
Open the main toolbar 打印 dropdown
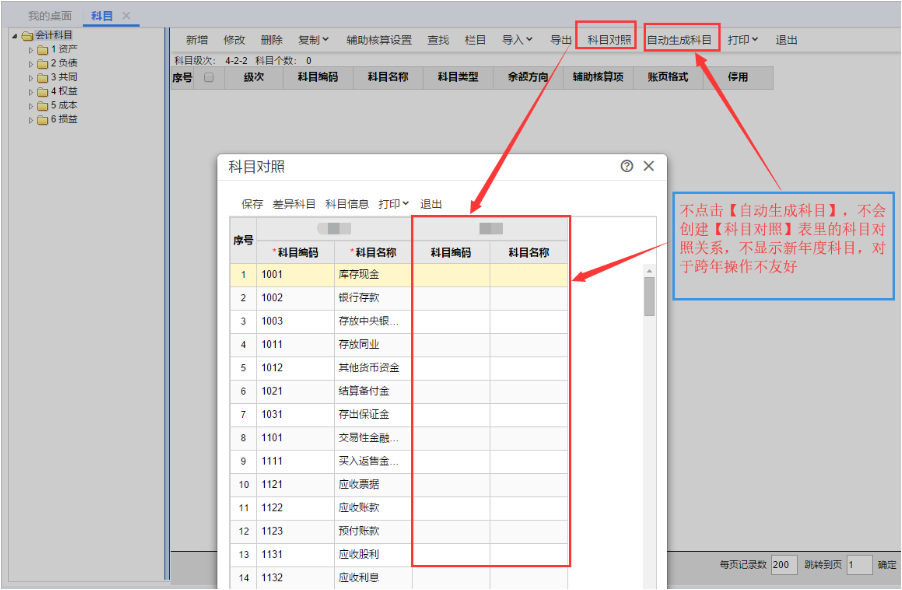point(743,40)
